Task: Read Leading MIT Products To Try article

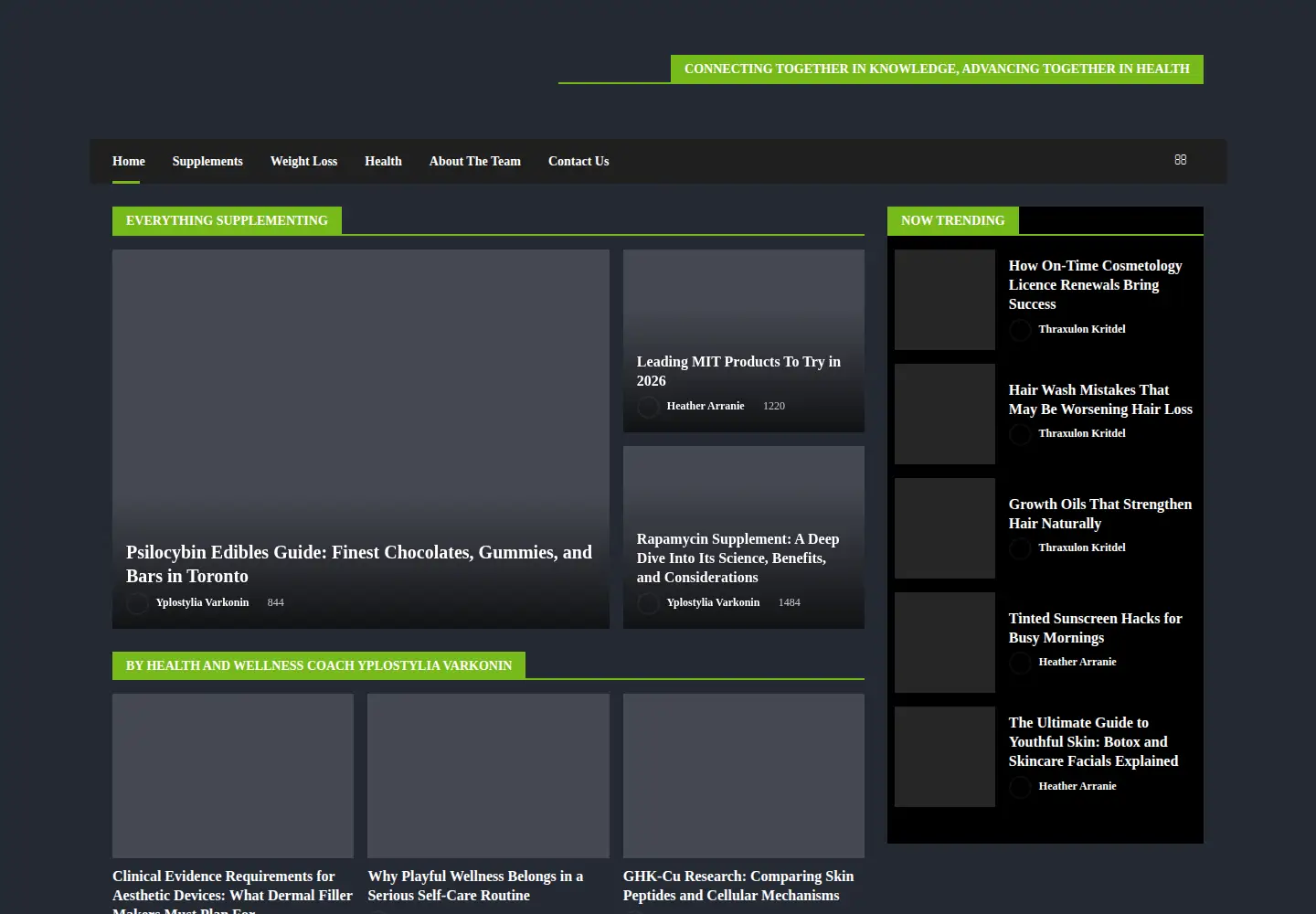Action: tap(738, 371)
